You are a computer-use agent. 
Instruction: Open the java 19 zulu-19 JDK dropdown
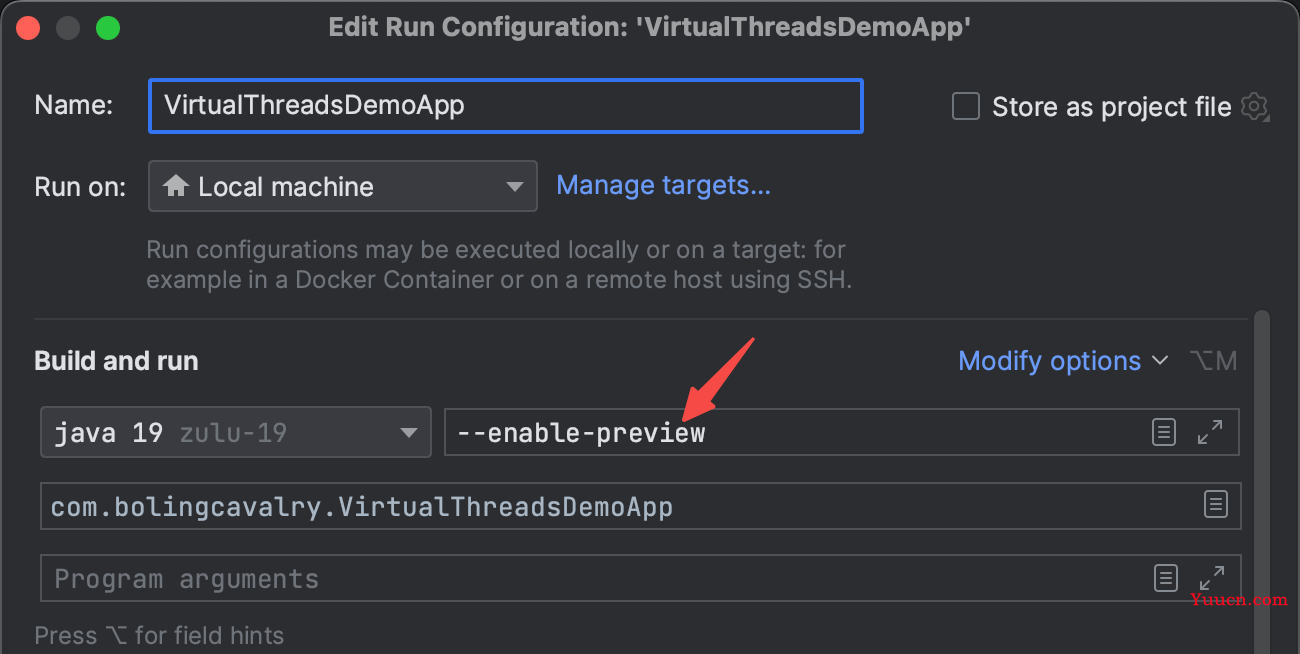(x=236, y=432)
